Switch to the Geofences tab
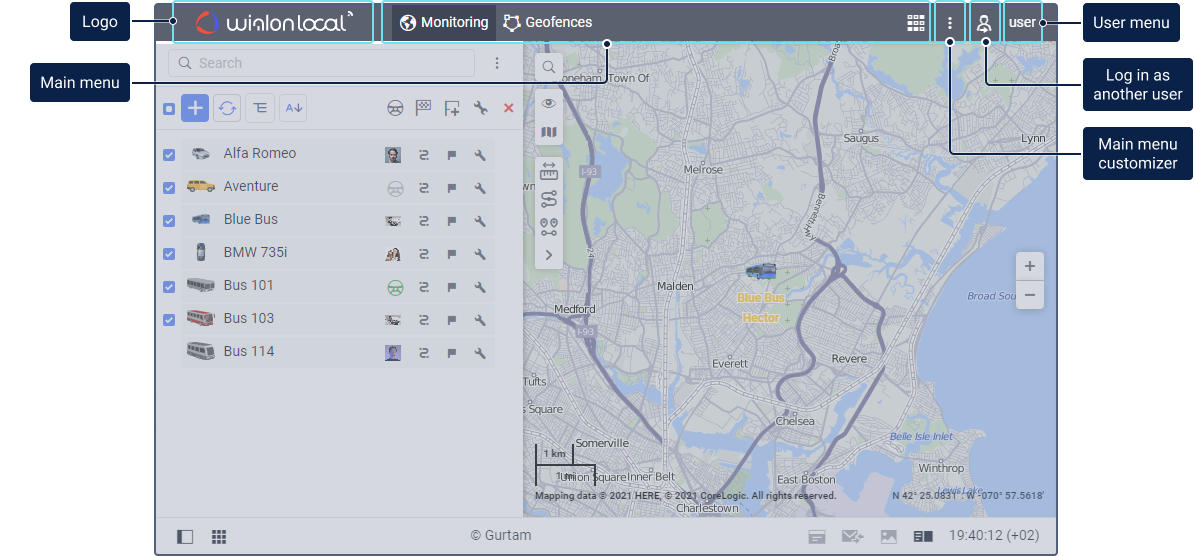The height and width of the screenshot is (556, 1195). coord(547,23)
